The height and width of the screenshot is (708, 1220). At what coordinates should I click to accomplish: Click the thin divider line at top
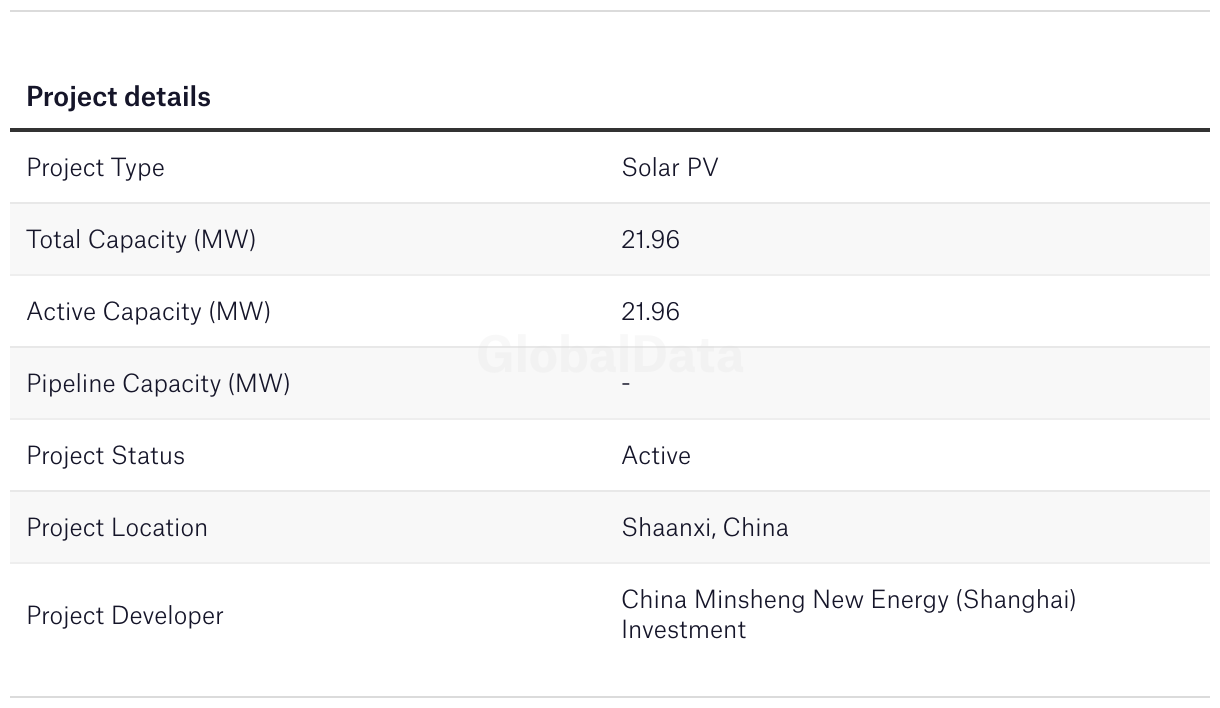(610, 11)
